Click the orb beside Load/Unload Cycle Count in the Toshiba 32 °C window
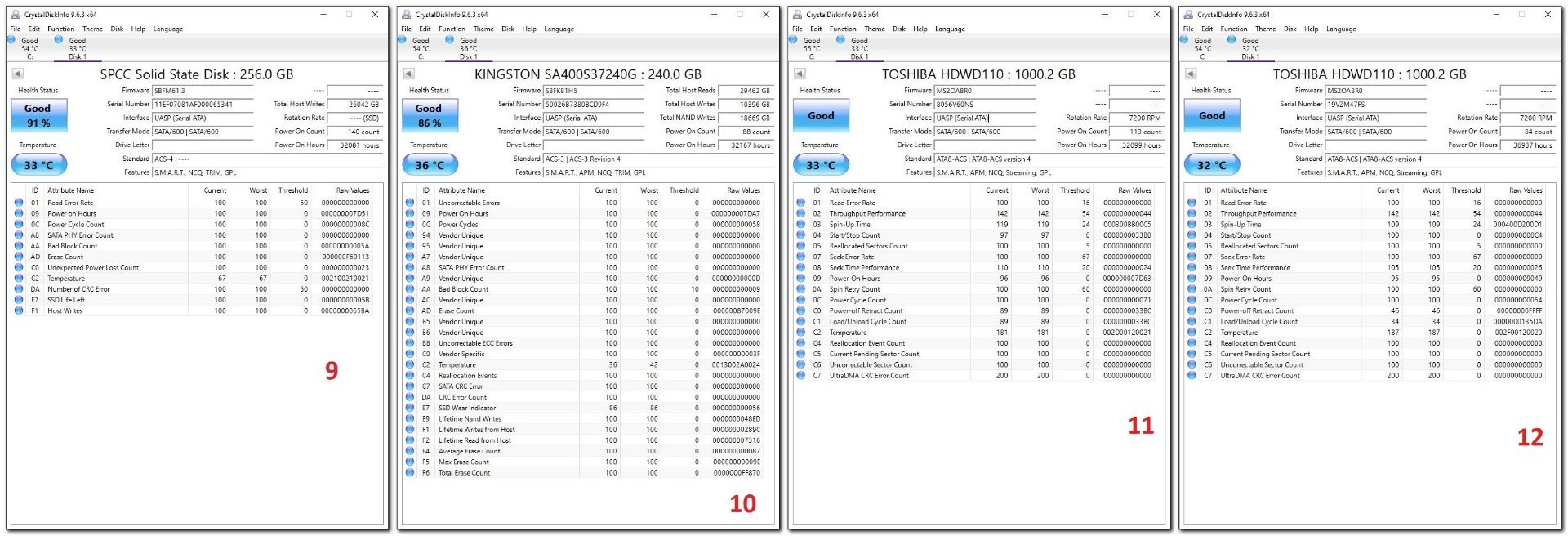1568x536 pixels. pos(1192,321)
